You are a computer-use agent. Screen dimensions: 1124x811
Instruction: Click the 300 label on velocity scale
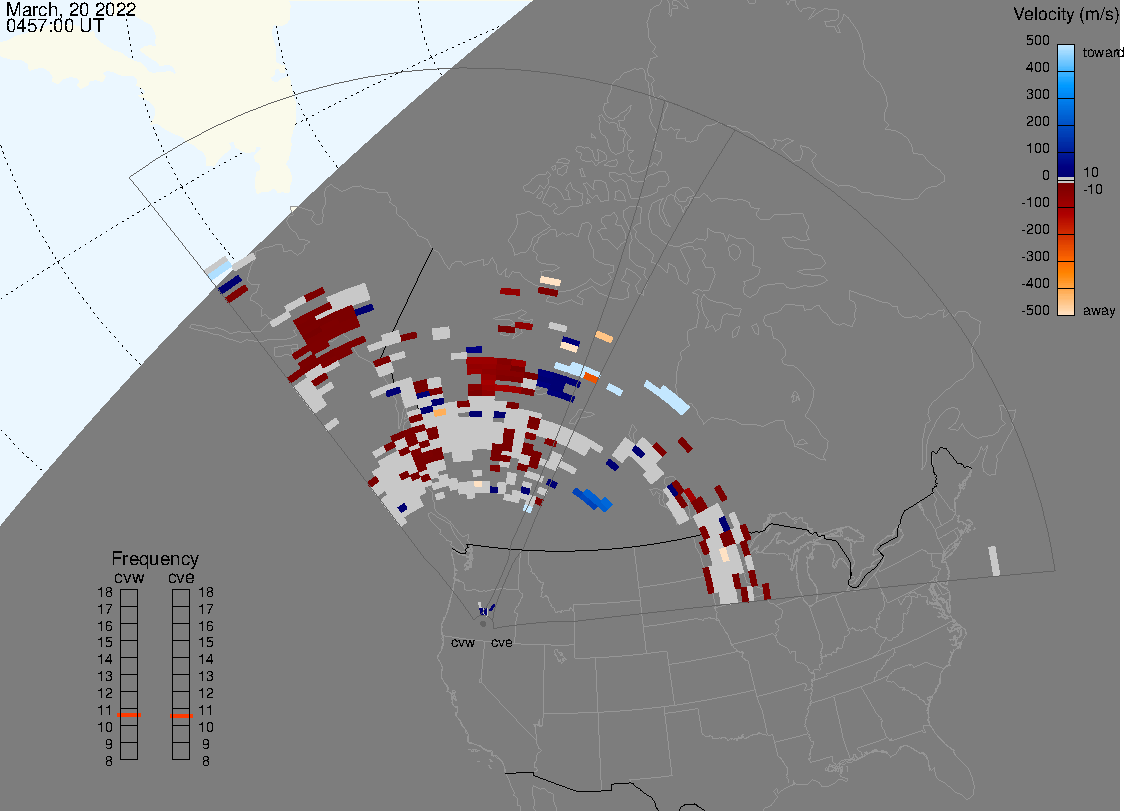pyautogui.click(x=1037, y=95)
